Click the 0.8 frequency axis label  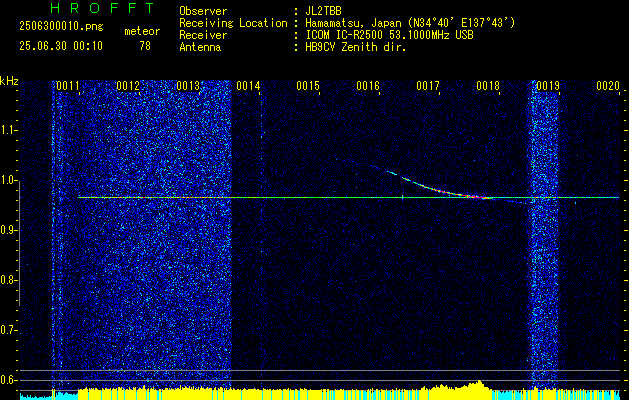(x=8, y=280)
